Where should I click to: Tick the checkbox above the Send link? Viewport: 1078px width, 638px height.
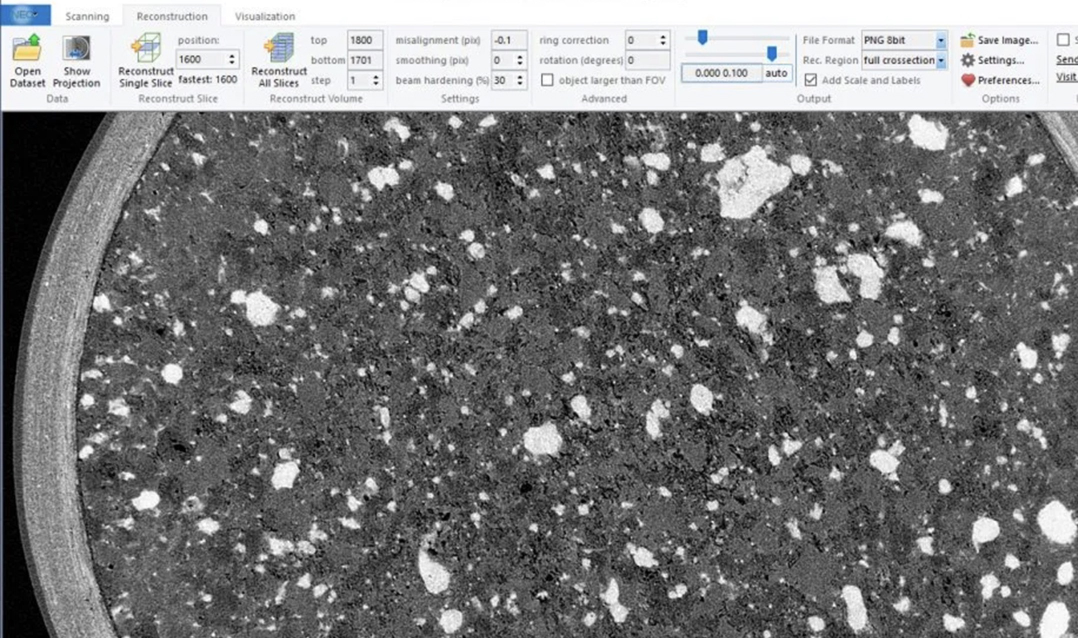coord(1063,40)
